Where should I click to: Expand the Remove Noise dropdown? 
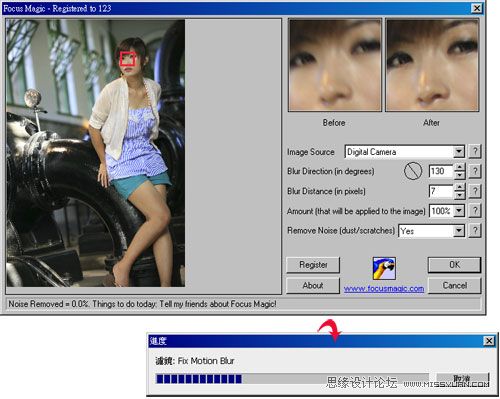459,231
